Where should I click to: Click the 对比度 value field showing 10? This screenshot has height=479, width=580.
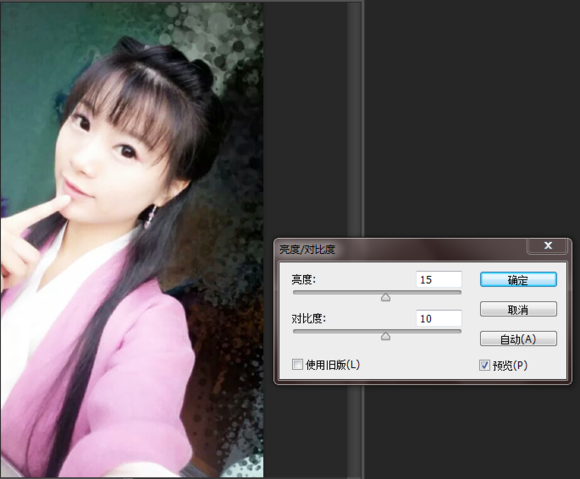click(x=439, y=318)
